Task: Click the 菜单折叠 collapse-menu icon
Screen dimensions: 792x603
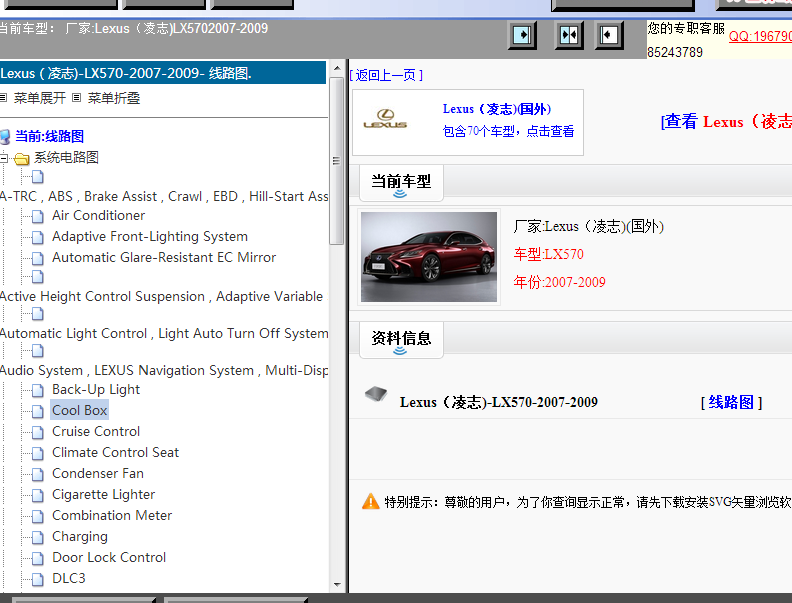Action: click(76, 97)
